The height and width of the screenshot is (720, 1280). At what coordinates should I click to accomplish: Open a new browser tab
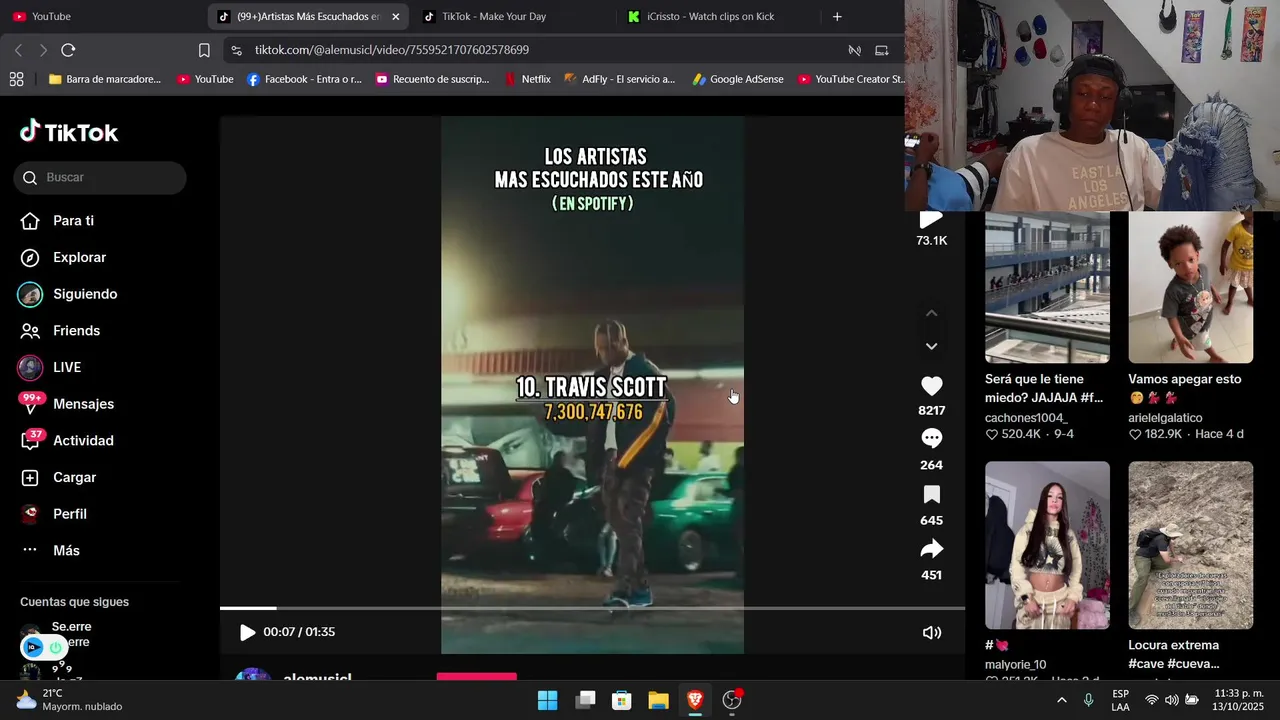[x=837, y=16]
